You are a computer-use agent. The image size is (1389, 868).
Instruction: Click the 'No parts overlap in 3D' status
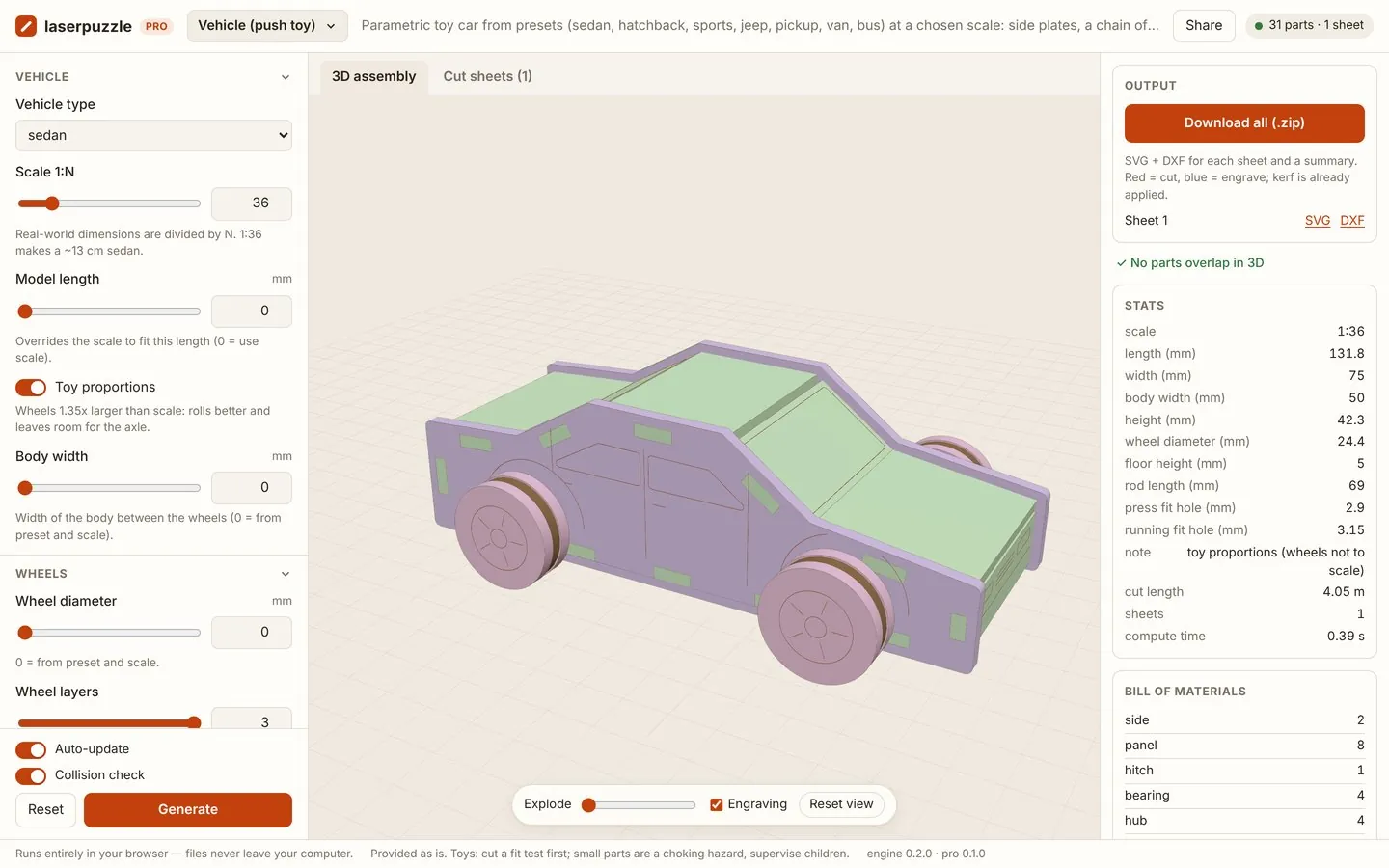pos(1190,263)
